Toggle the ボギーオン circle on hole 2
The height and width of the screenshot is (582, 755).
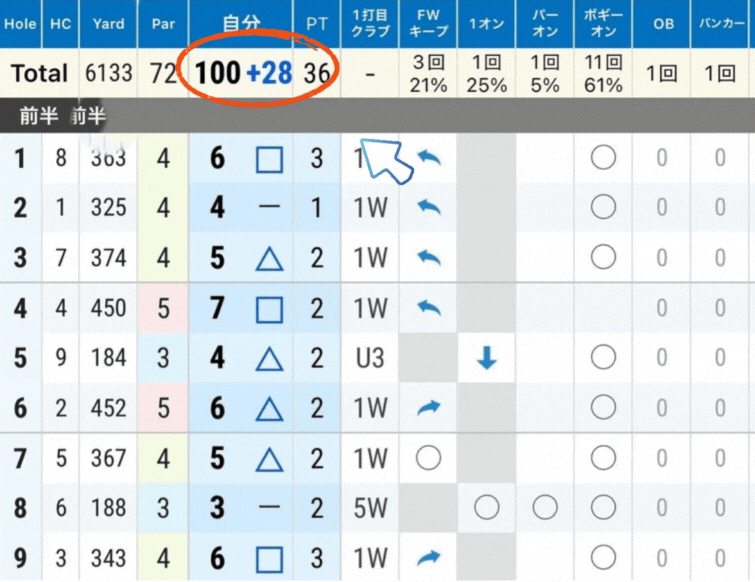pyautogui.click(x=603, y=208)
